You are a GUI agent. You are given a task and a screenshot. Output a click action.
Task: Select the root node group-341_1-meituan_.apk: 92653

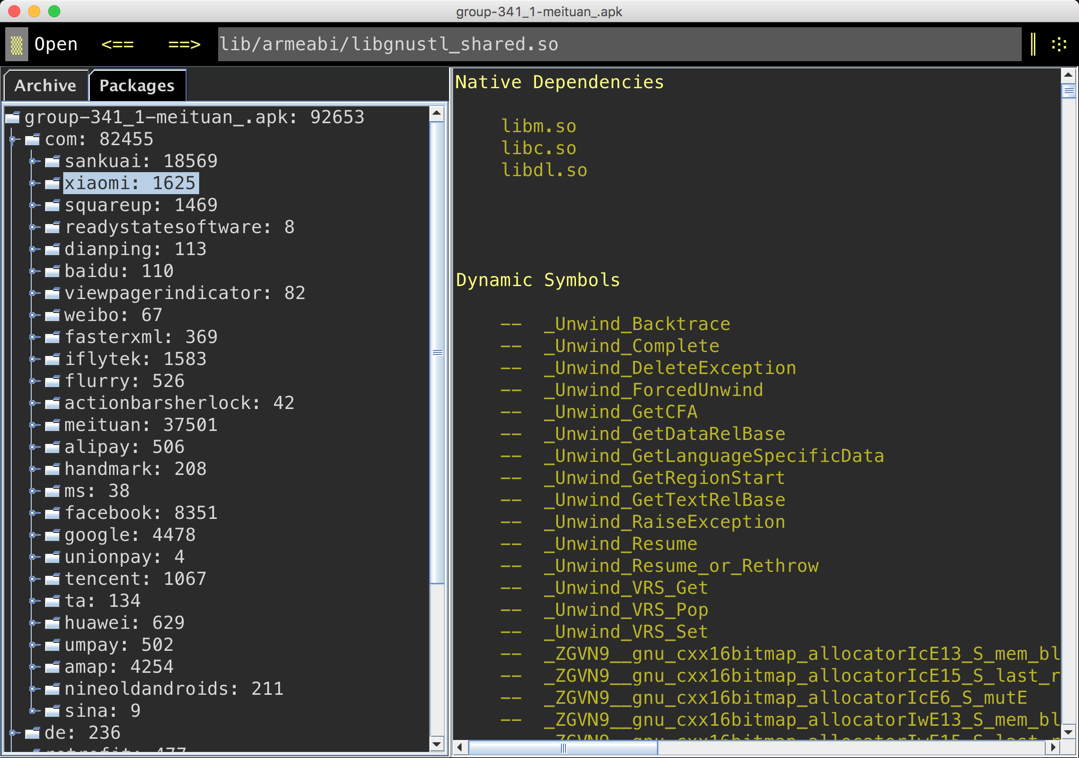194,117
